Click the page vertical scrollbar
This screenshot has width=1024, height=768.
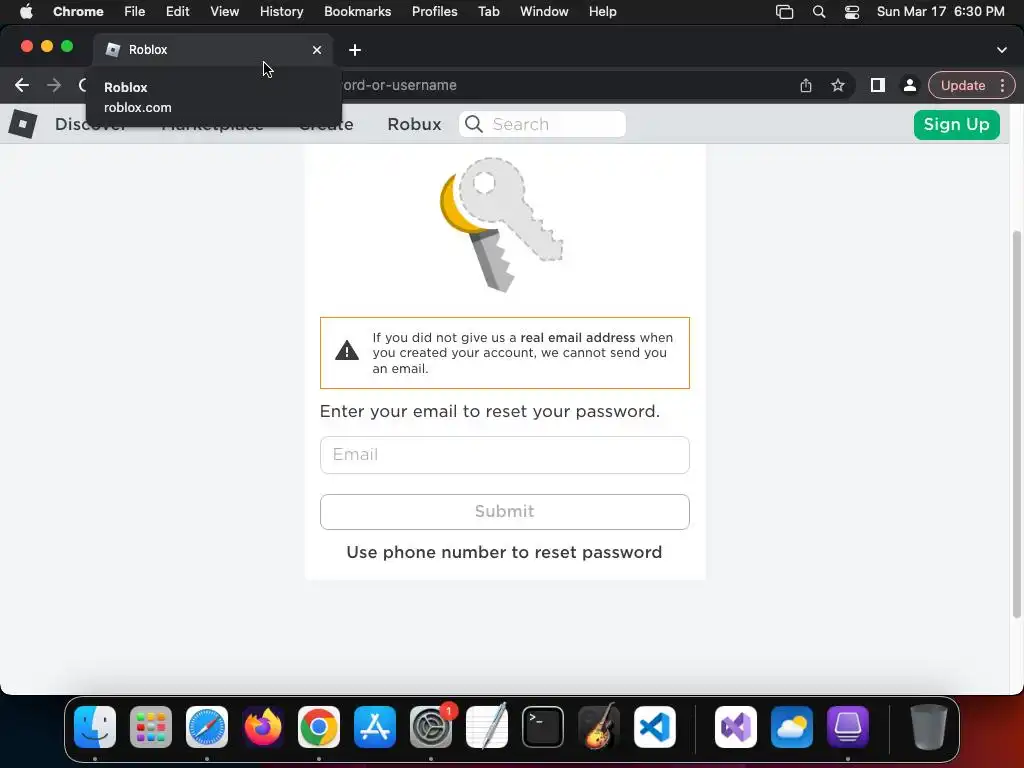1017,424
